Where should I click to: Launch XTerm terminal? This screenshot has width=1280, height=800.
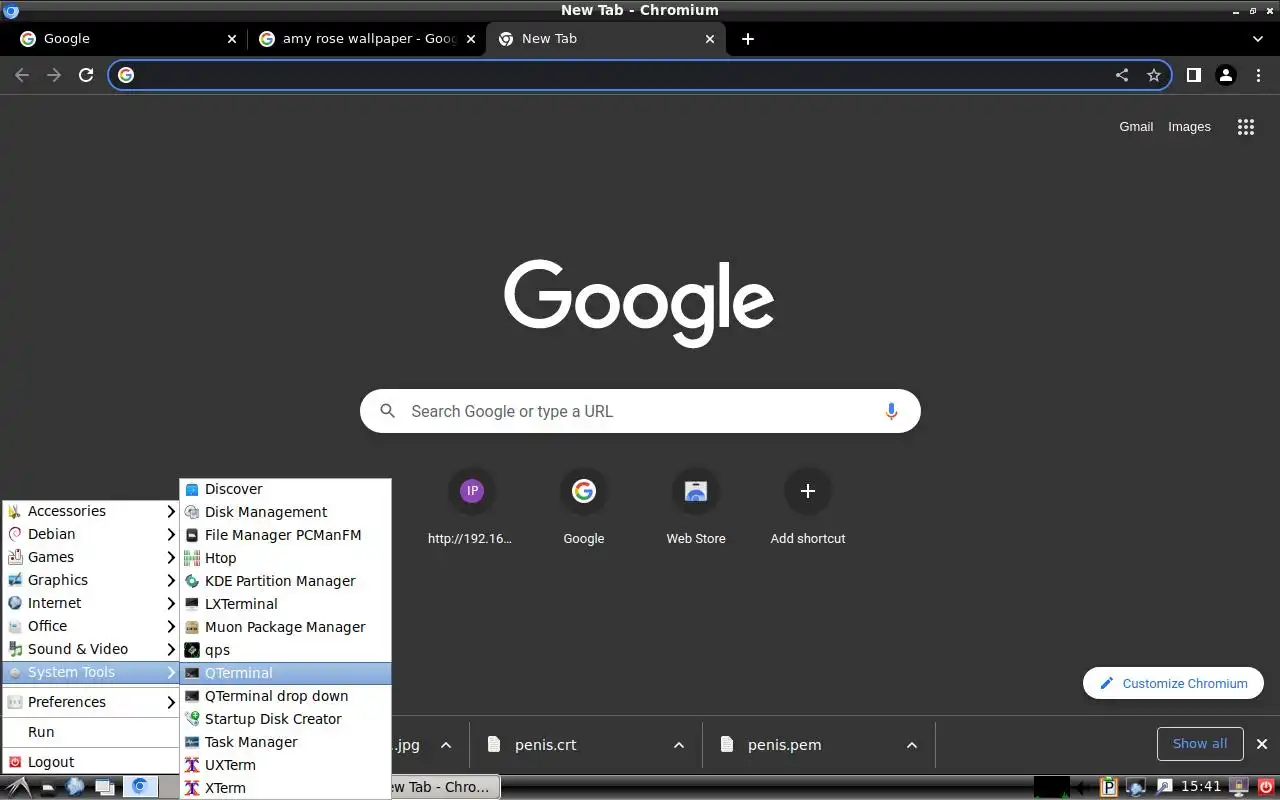click(x=285, y=788)
